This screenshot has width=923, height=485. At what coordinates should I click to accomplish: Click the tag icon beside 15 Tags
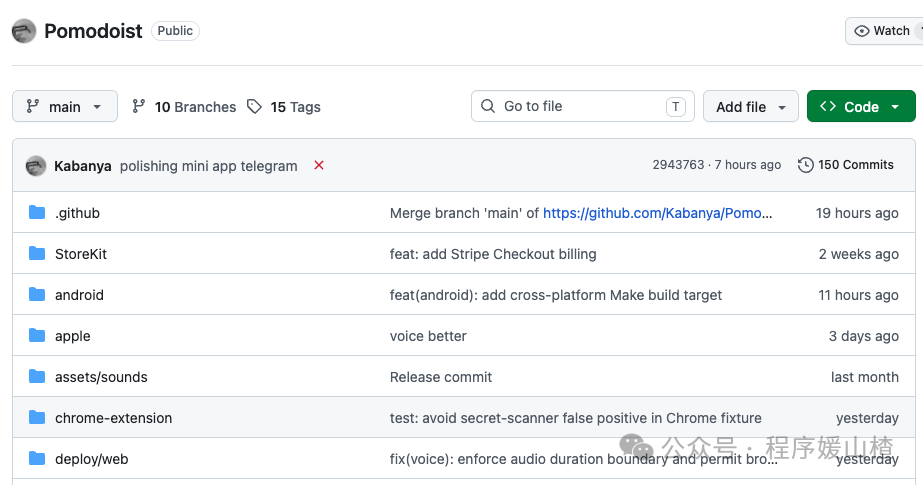pyautogui.click(x=254, y=107)
